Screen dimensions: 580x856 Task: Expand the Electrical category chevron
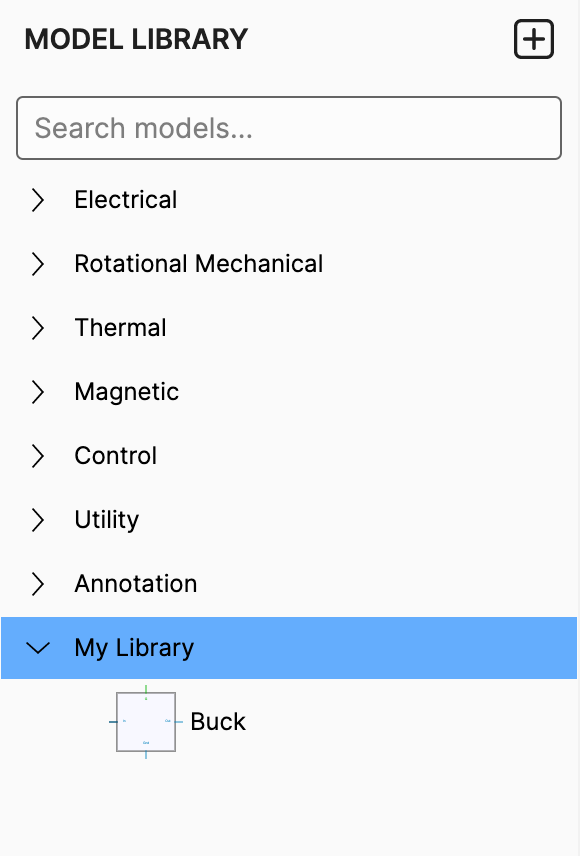(x=38, y=200)
